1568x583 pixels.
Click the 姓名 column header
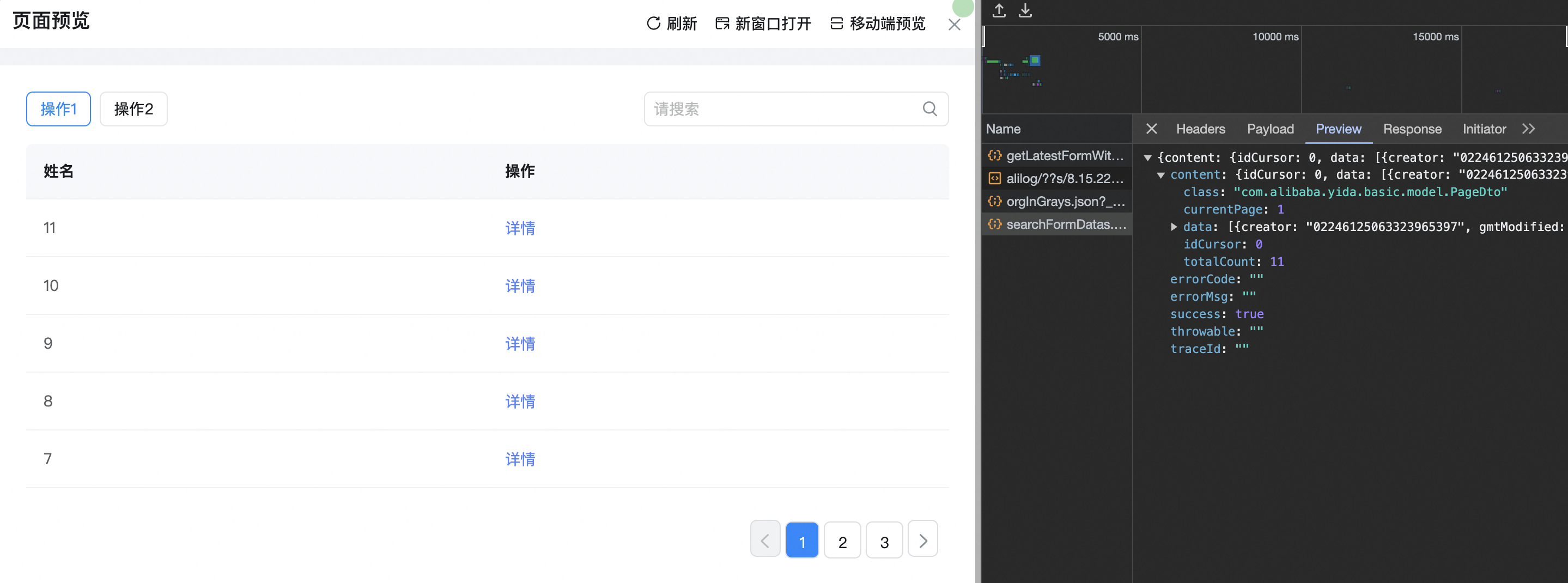pyautogui.click(x=58, y=172)
